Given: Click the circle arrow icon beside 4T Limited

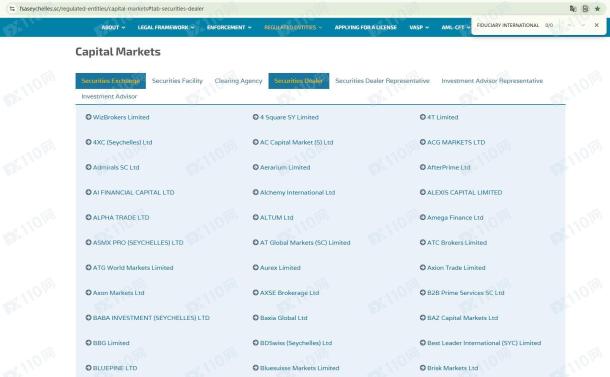Looking at the screenshot, I should tap(423, 117).
